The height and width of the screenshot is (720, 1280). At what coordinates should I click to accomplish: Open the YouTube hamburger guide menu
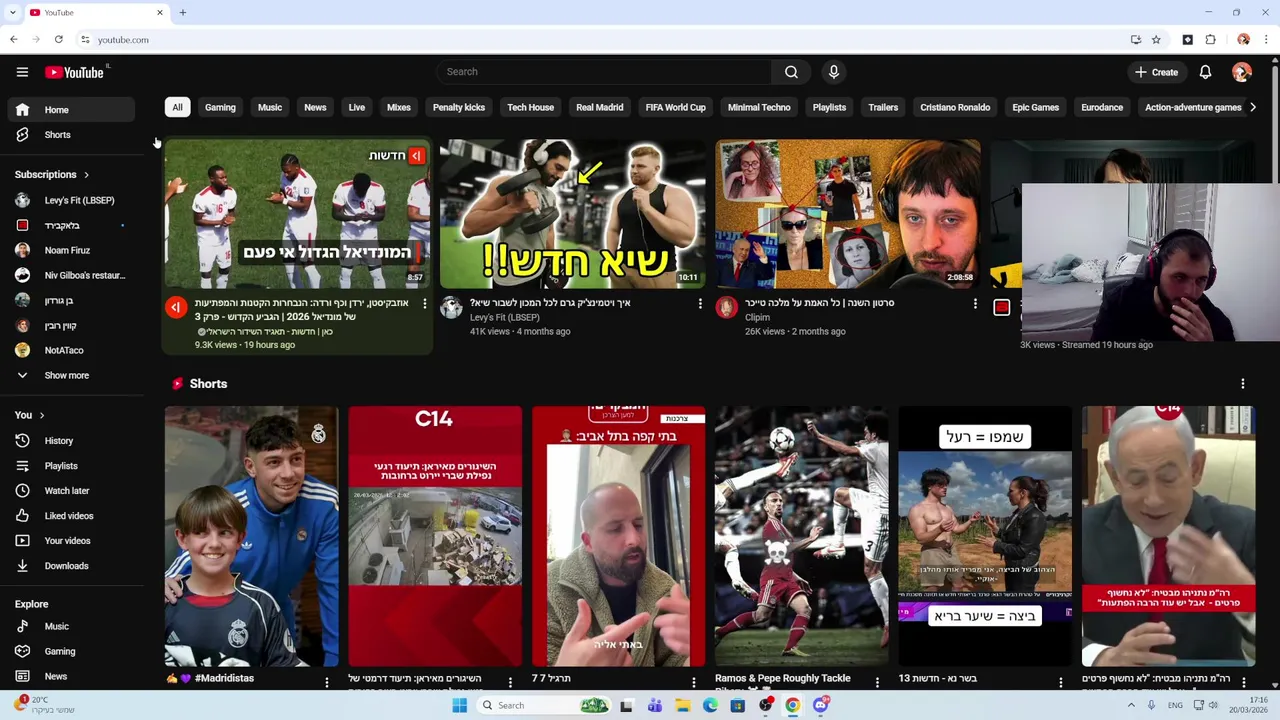pos(22,72)
